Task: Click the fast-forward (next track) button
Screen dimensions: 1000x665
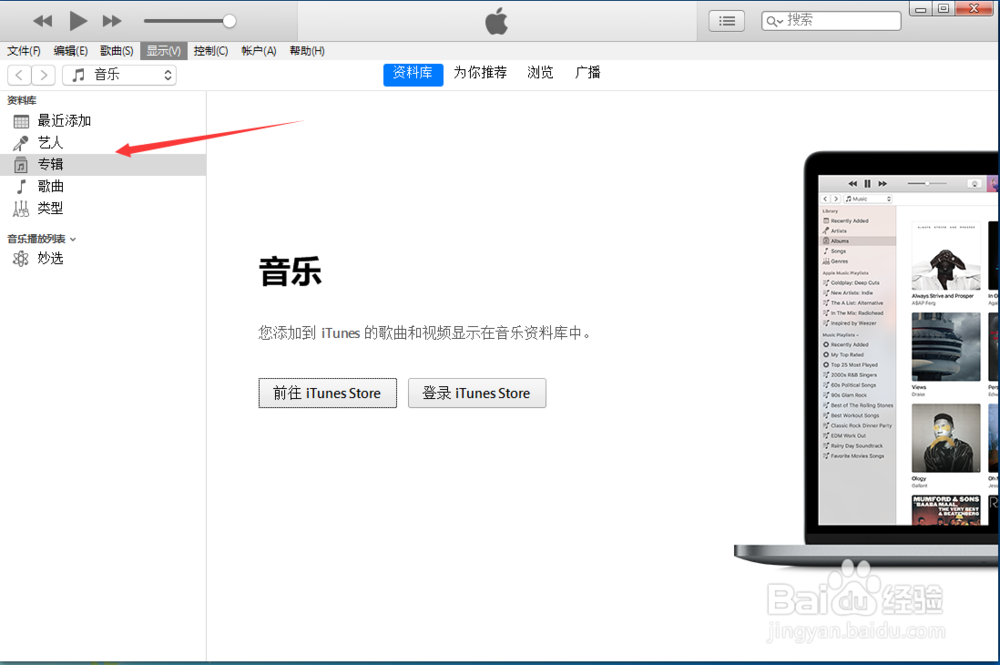Action: tap(112, 21)
